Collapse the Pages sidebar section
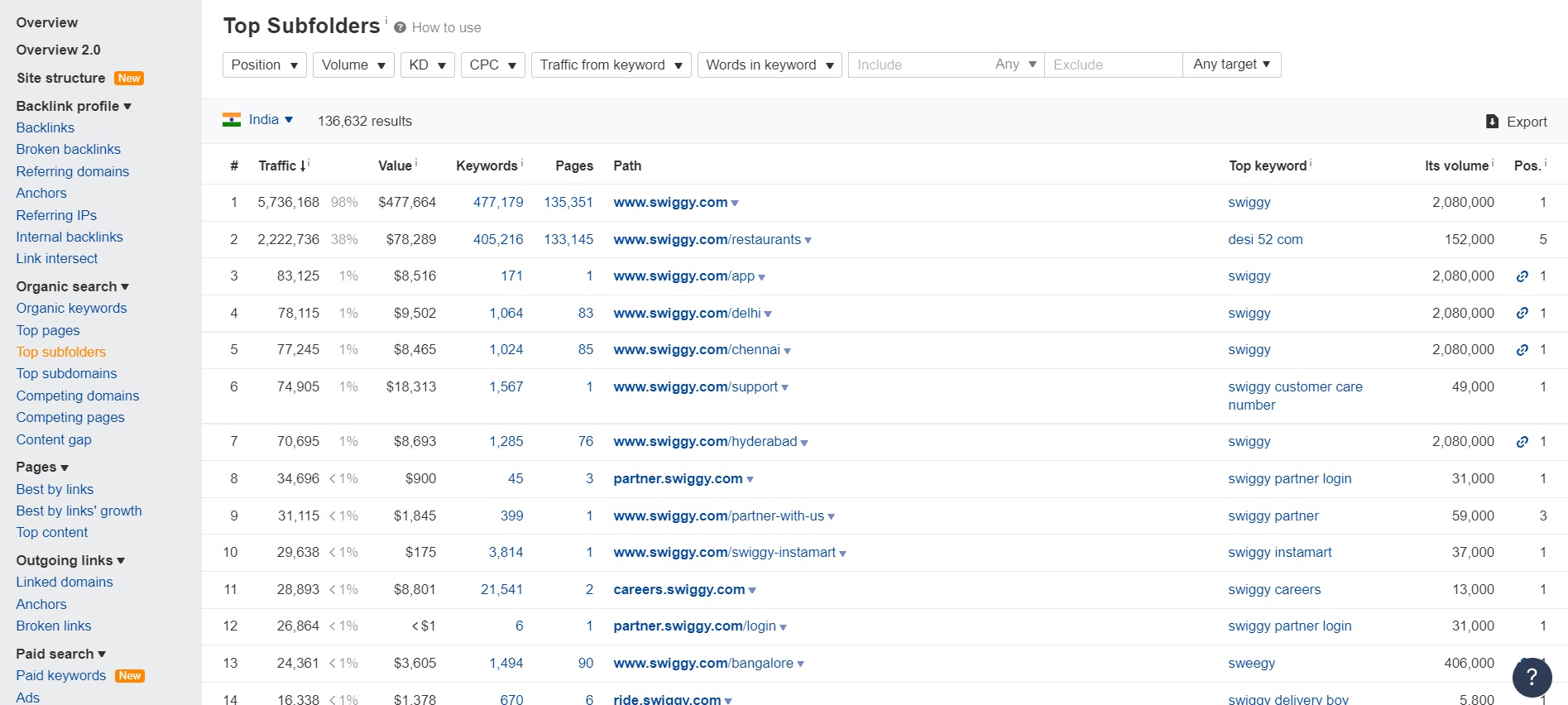 click(42, 467)
